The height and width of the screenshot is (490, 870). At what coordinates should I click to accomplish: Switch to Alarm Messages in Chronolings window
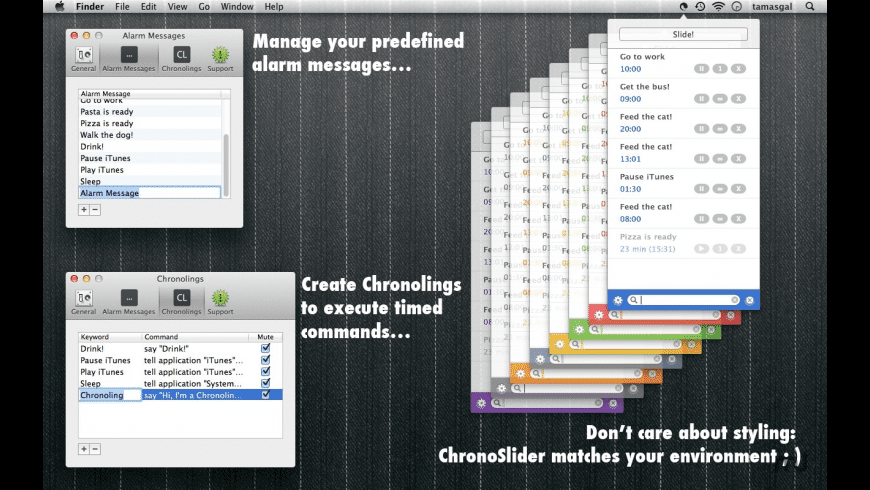click(129, 302)
